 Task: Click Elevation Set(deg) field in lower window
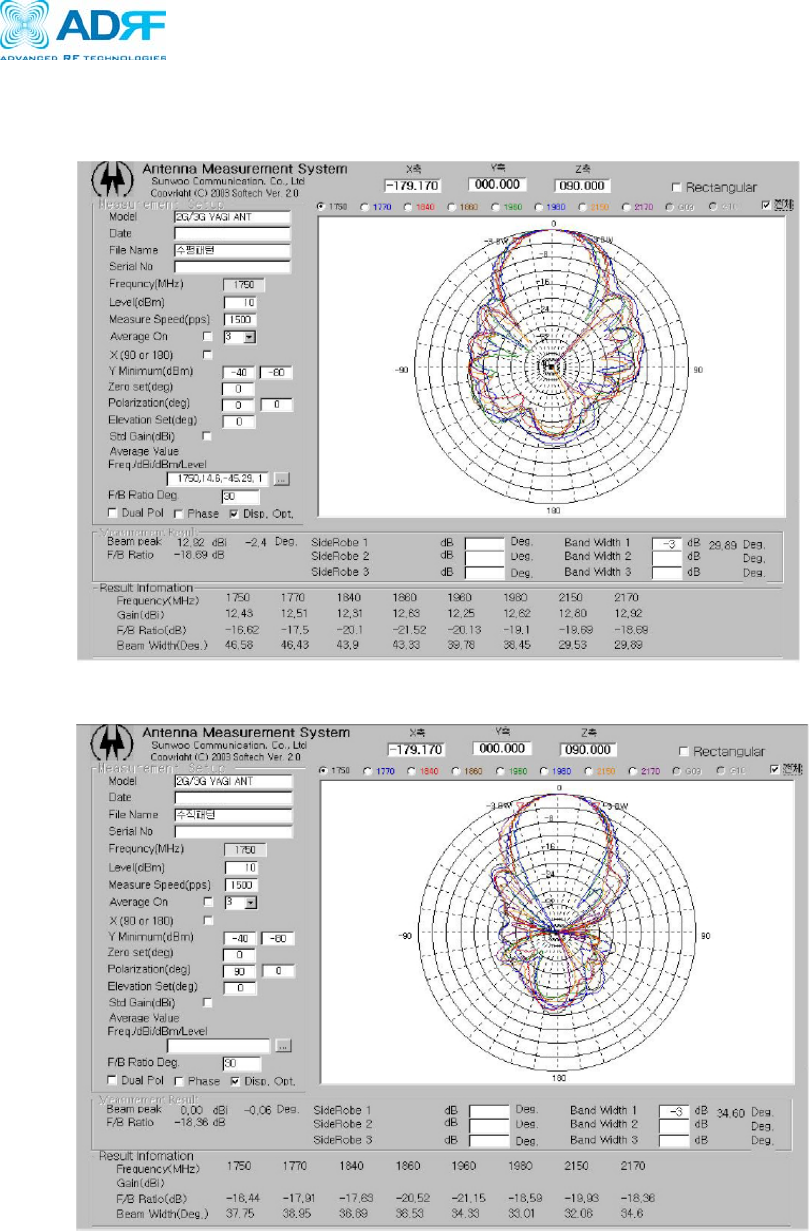point(241,987)
